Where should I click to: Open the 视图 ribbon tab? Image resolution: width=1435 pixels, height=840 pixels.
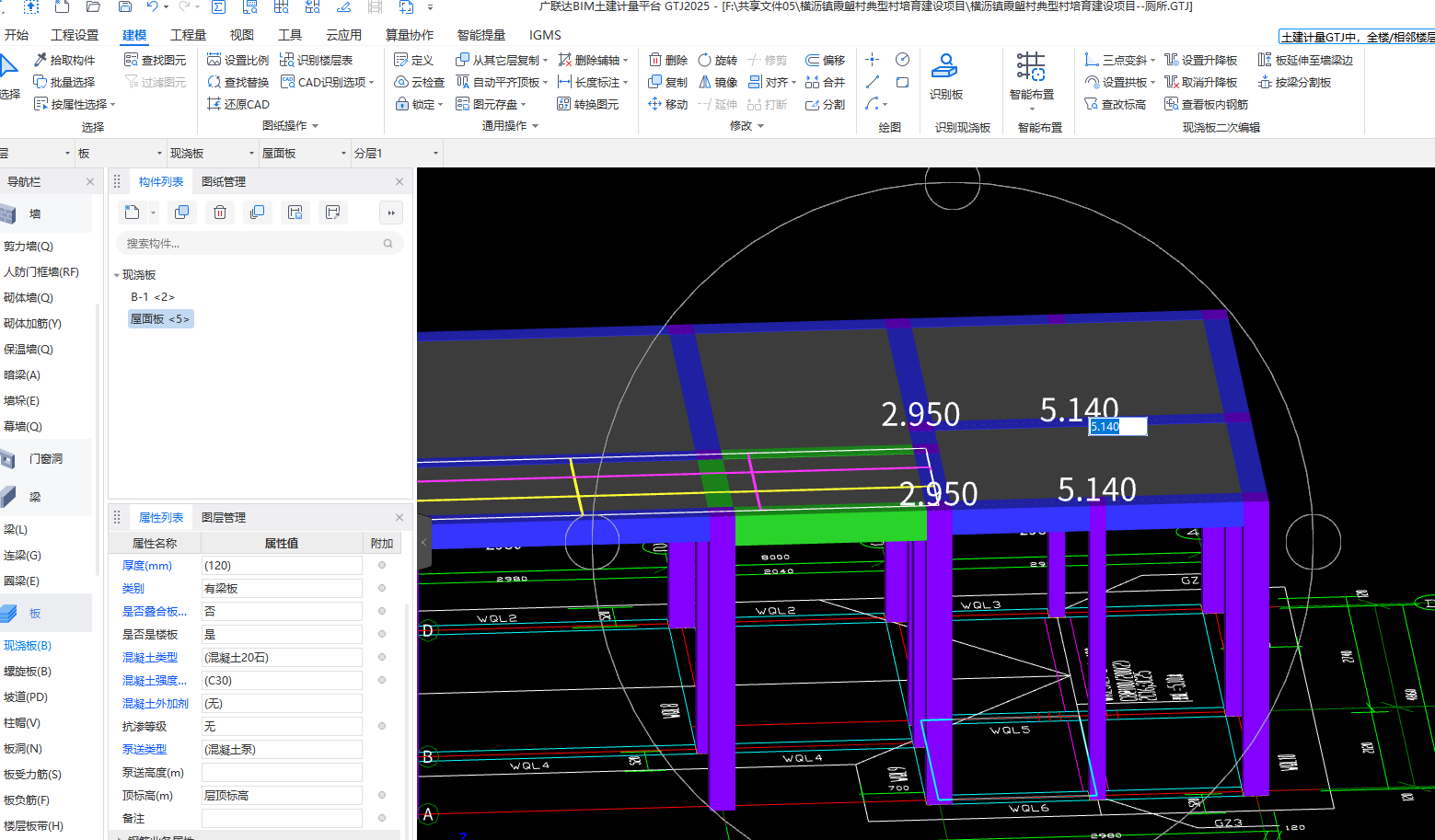click(242, 35)
